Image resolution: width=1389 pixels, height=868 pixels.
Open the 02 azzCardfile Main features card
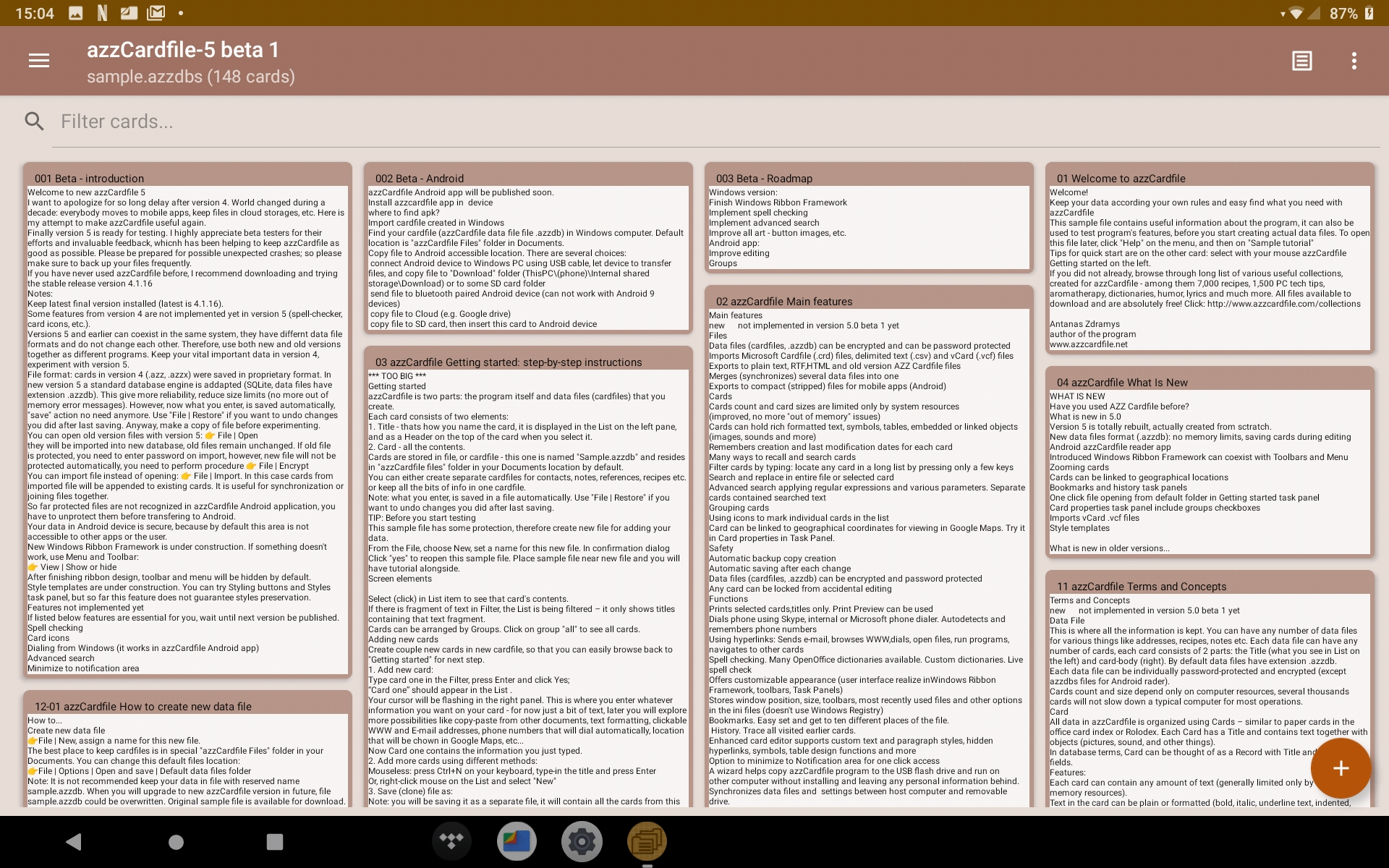tap(869, 546)
